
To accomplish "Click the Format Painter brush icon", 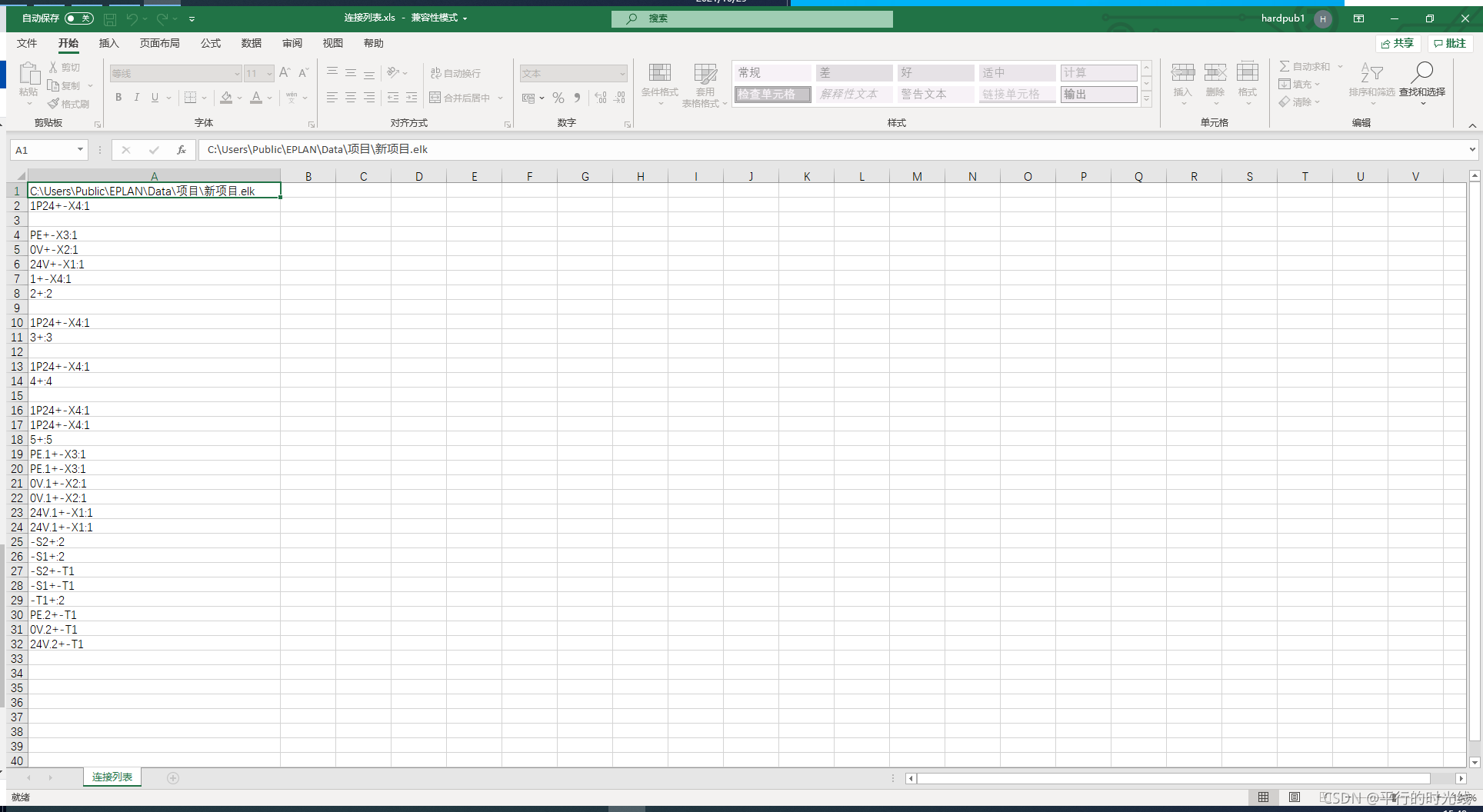I will click(x=53, y=104).
